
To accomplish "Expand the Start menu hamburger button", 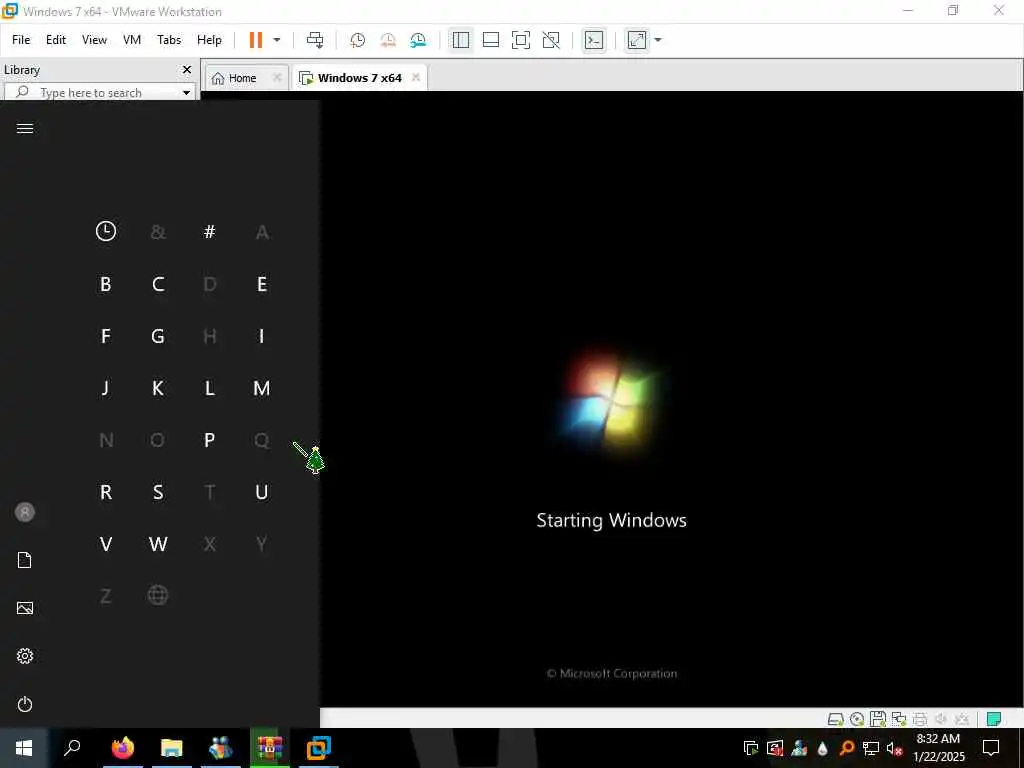I will pos(25,128).
